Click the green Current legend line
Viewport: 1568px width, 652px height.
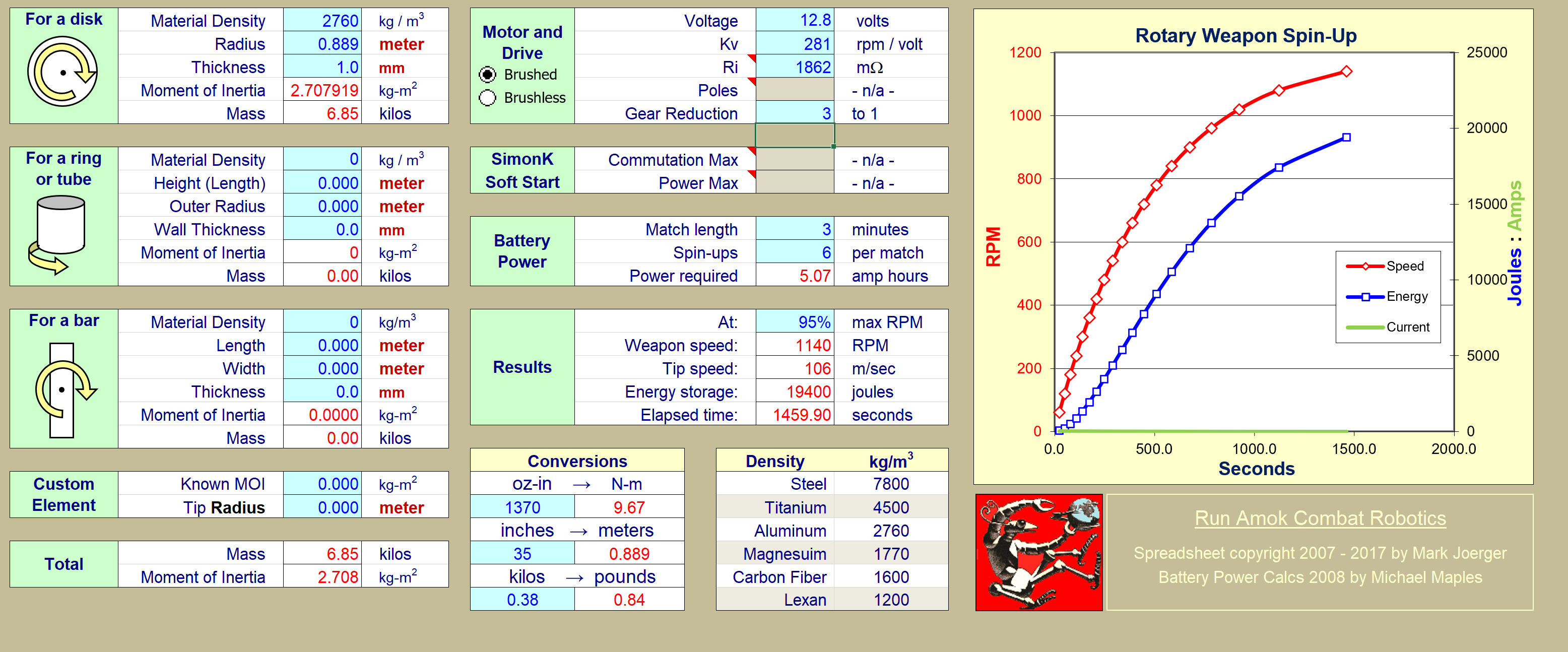[x=1365, y=328]
